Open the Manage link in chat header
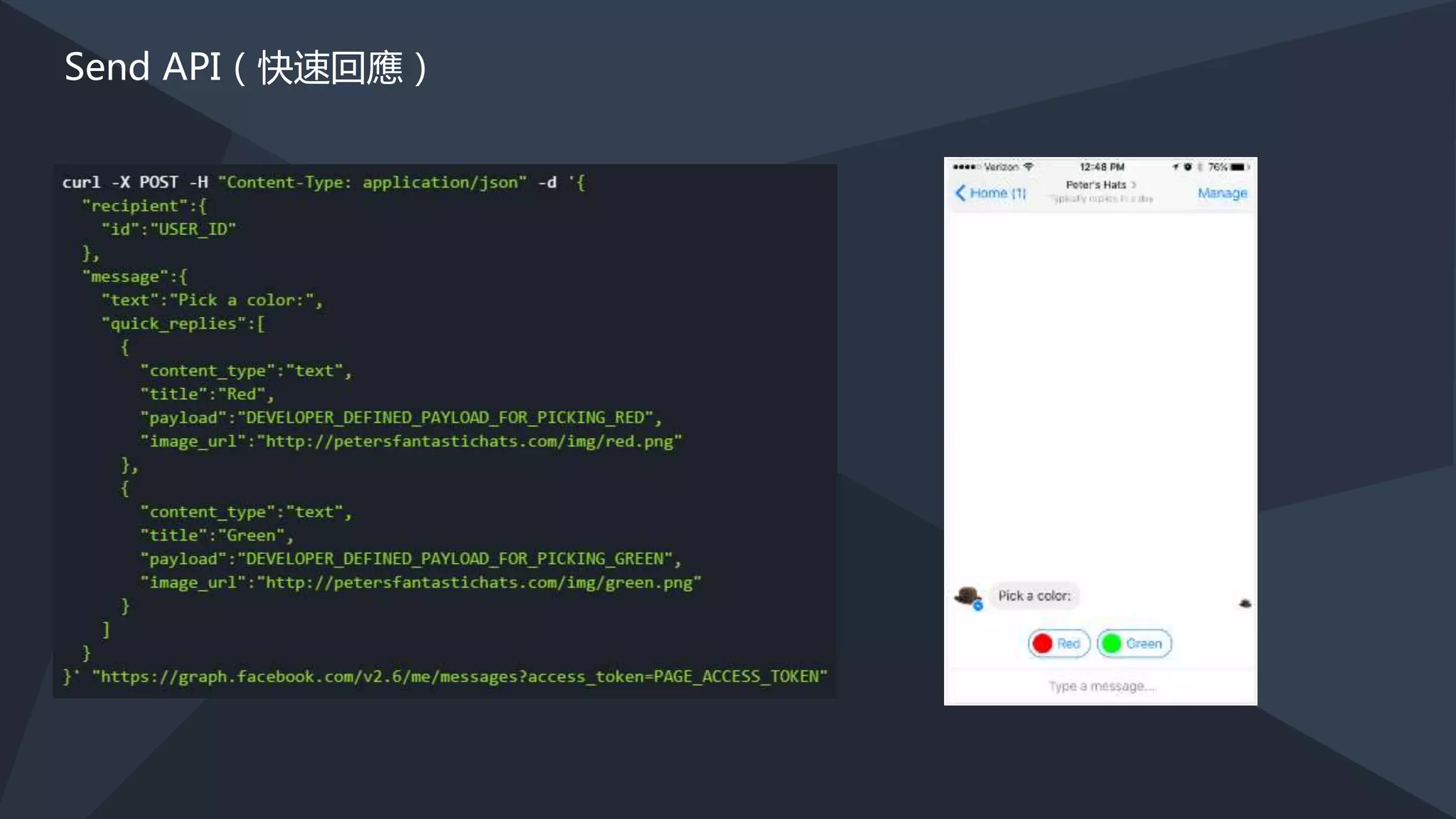Image resolution: width=1456 pixels, height=819 pixels. 1222,193
